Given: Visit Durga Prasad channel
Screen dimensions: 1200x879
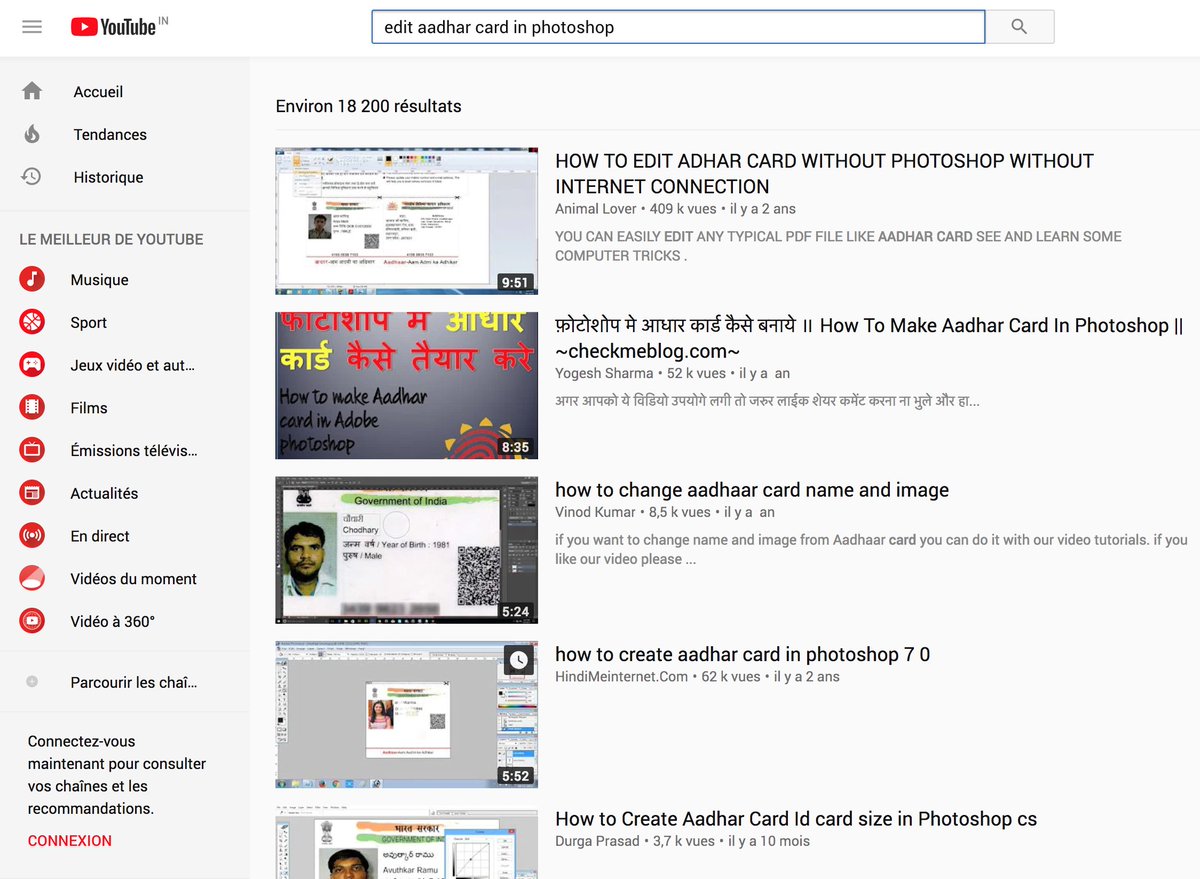Looking at the screenshot, I should point(597,841).
